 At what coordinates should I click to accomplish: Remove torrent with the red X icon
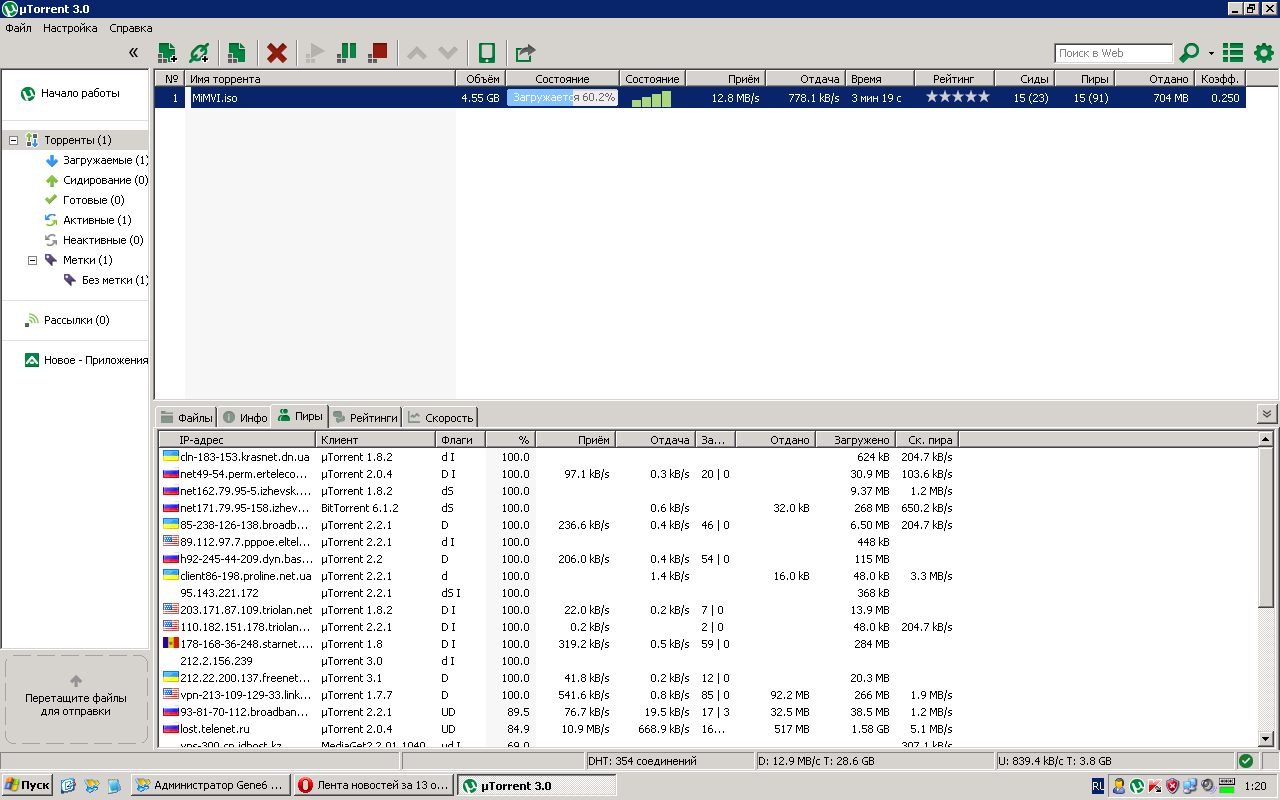click(x=277, y=53)
